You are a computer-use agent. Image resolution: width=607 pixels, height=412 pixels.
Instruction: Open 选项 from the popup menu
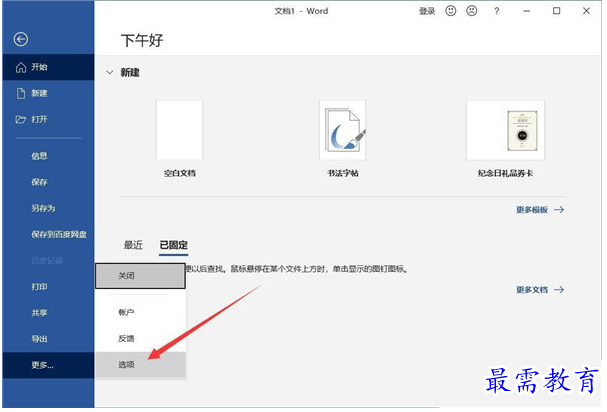tap(140, 364)
